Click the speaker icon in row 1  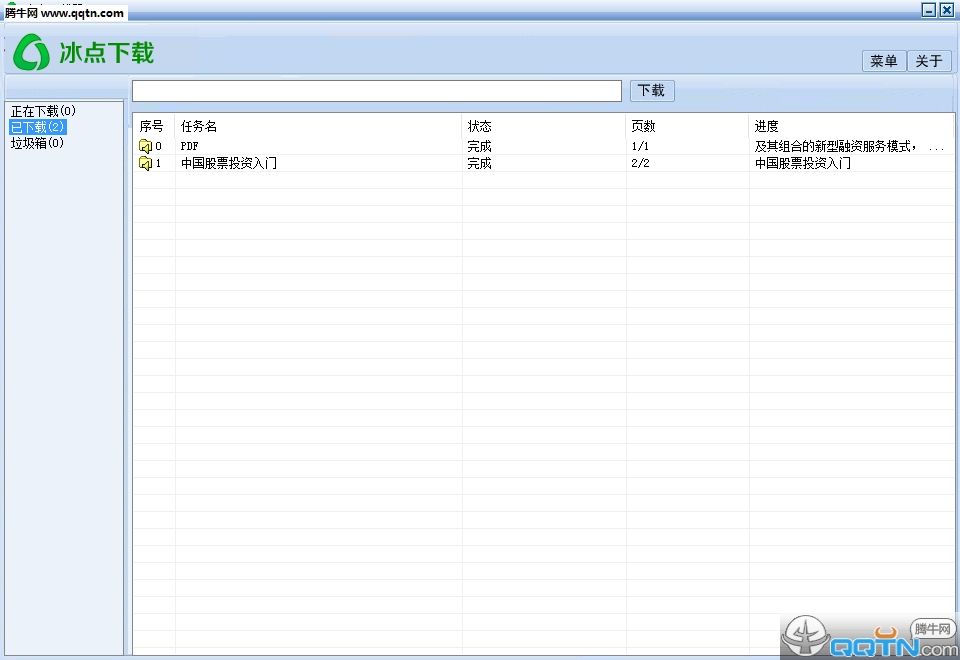tap(145, 163)
